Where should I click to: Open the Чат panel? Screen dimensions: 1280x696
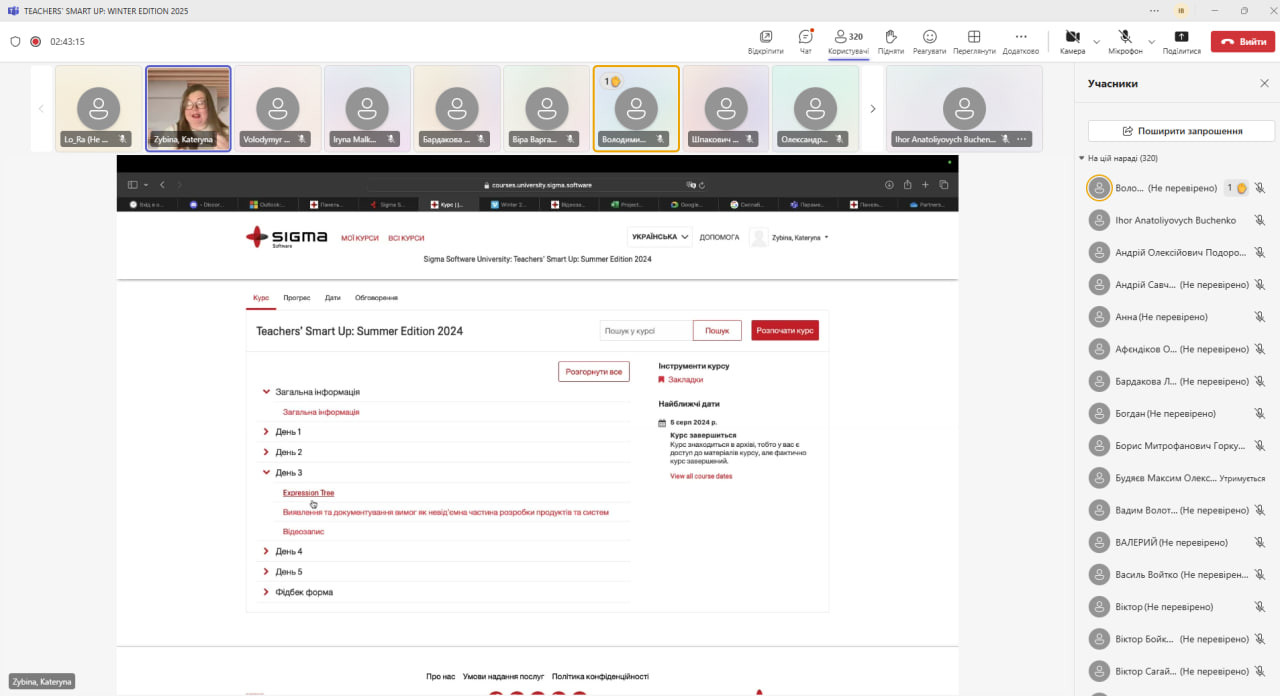click(805, 41)
